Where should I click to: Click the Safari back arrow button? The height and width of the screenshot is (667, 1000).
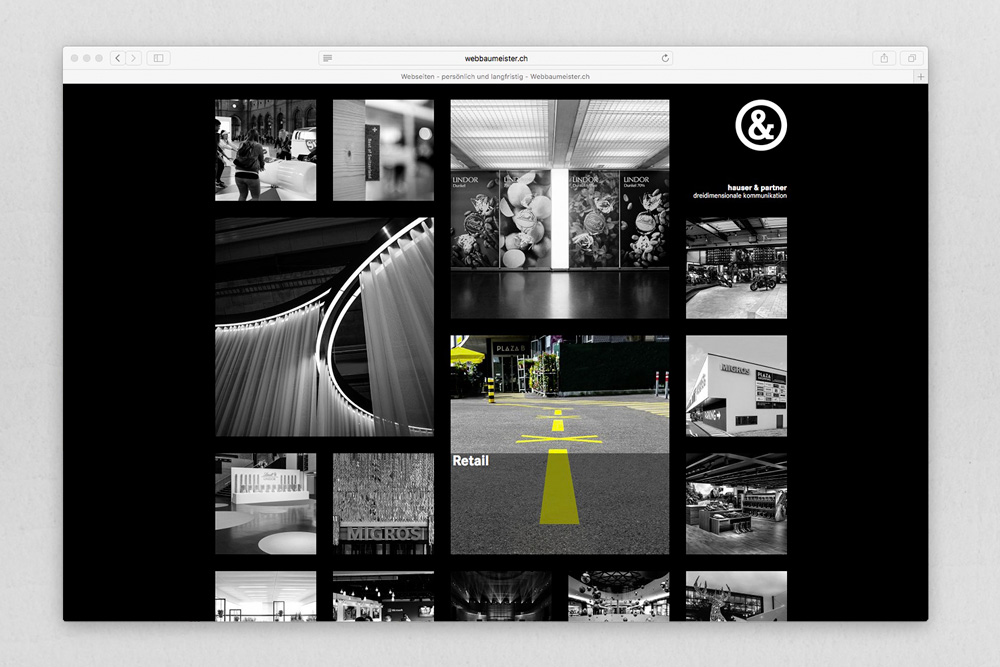(117, 58)
